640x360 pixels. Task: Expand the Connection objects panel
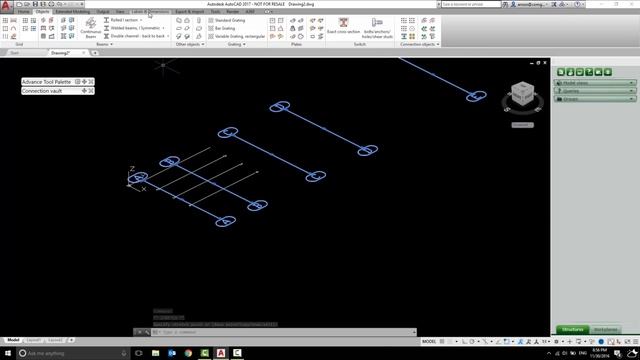click(x=420, y=44)
